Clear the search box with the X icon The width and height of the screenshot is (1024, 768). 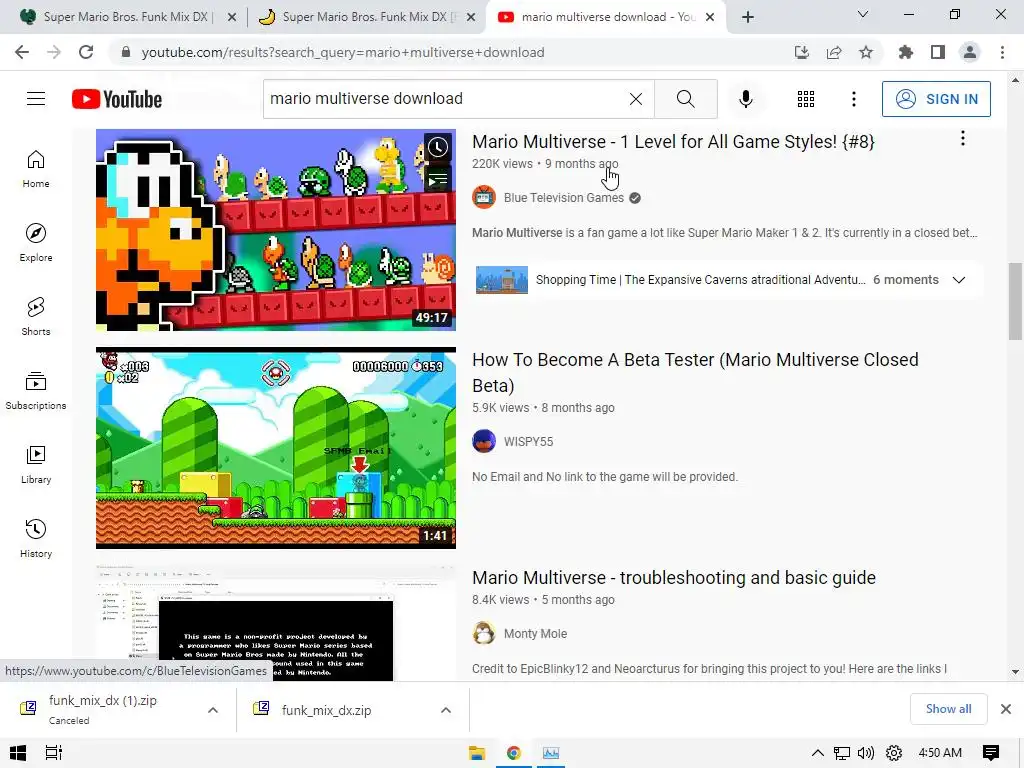pos(635,99)
